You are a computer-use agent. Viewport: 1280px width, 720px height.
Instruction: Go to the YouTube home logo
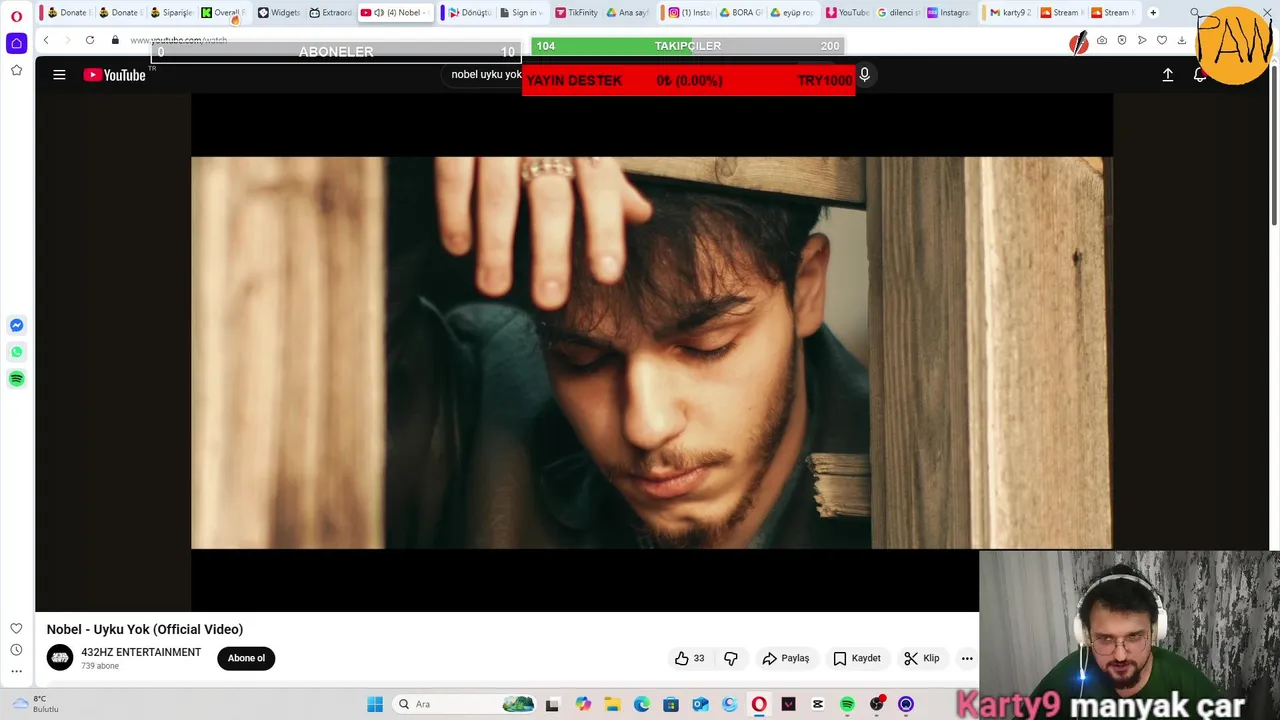(x=115, y=75)
